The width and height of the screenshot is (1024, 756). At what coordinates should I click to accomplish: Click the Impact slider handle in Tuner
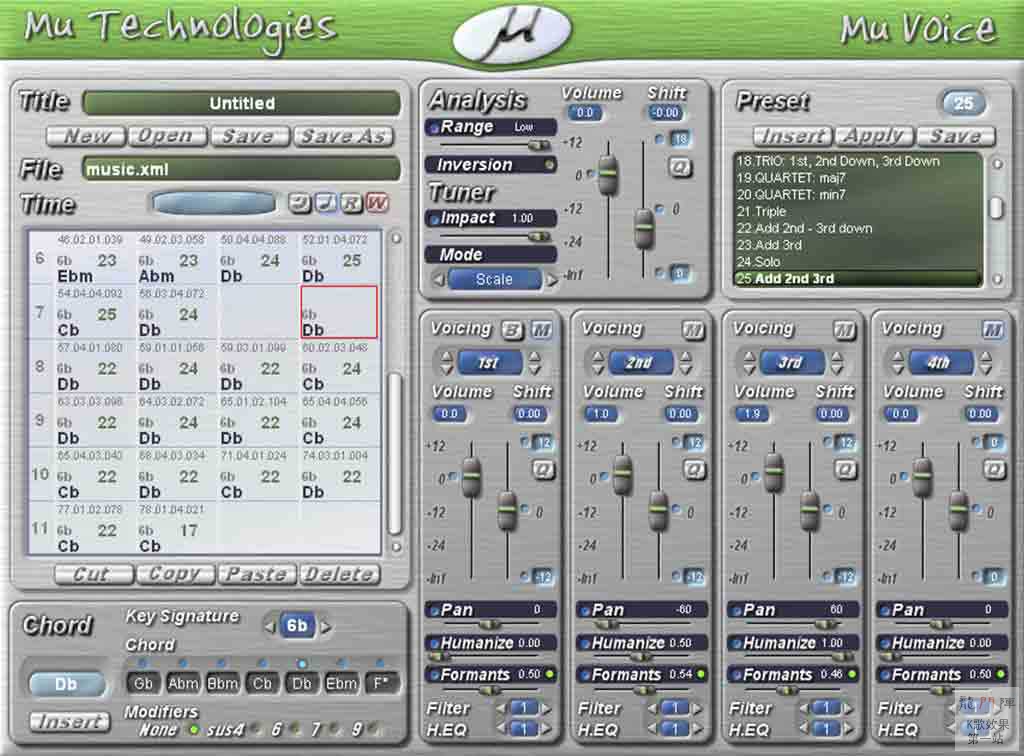(x=538, y=236)
